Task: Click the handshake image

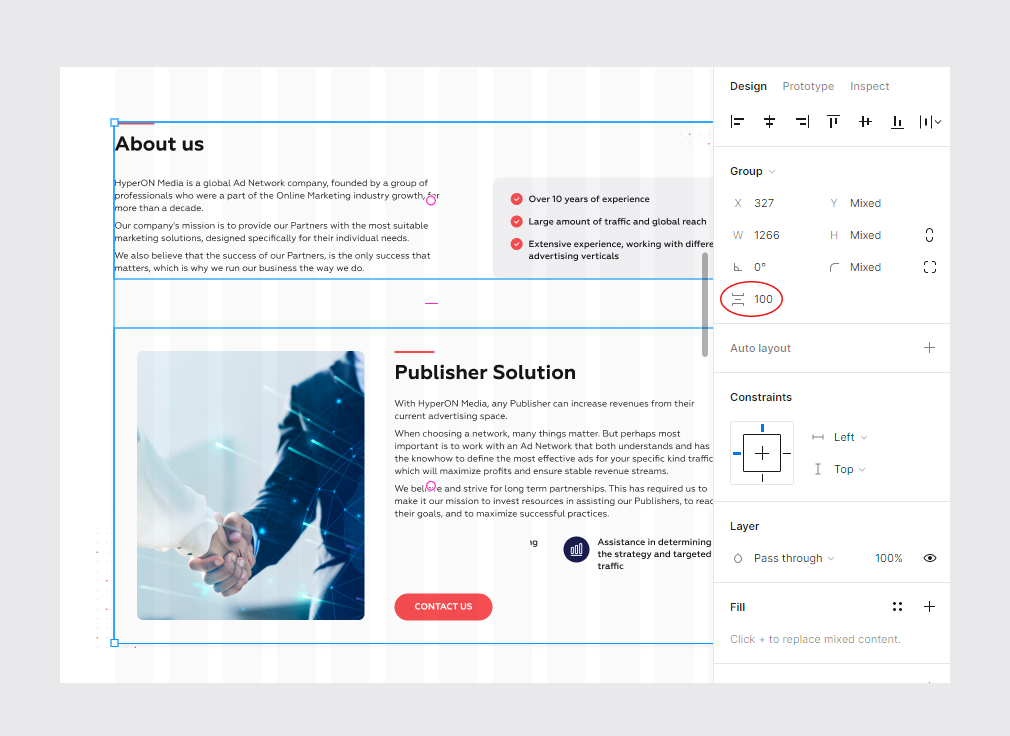Action: [x=251, y=486]
